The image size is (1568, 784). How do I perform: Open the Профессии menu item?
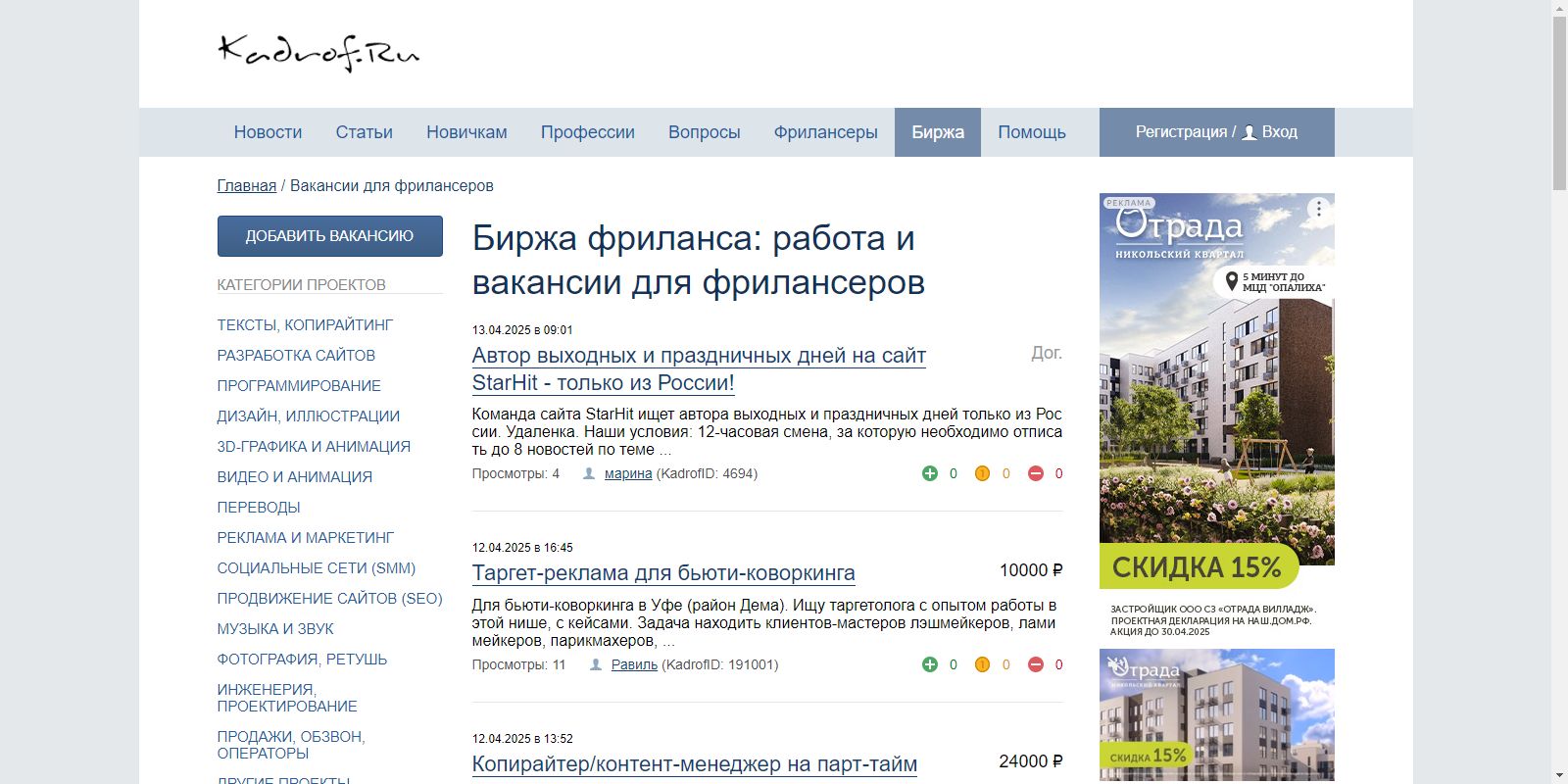pyautogui.click(x=588, y=132)
